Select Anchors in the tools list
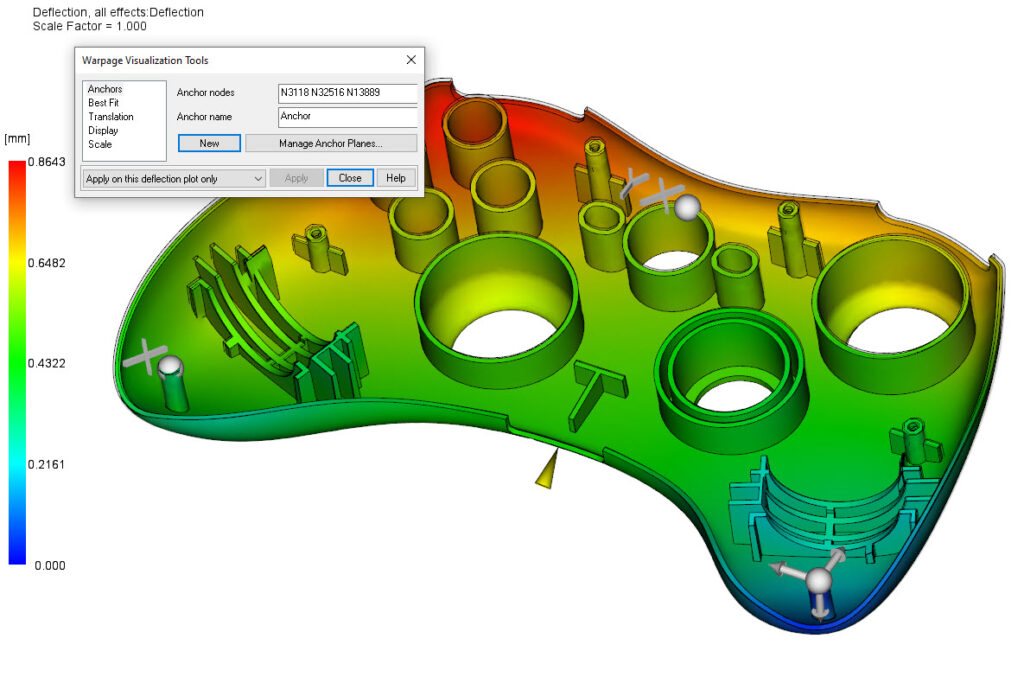The image size is (1024, 683). point(105,89)
